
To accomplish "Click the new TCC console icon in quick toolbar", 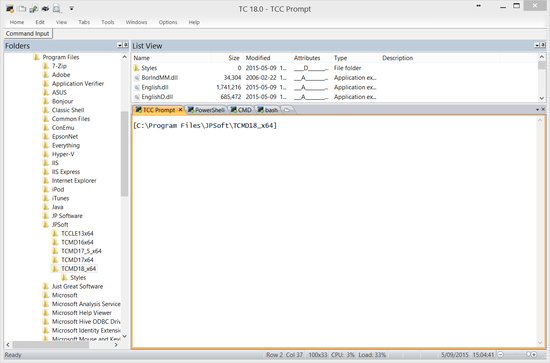I will click(x=10, y=8).
